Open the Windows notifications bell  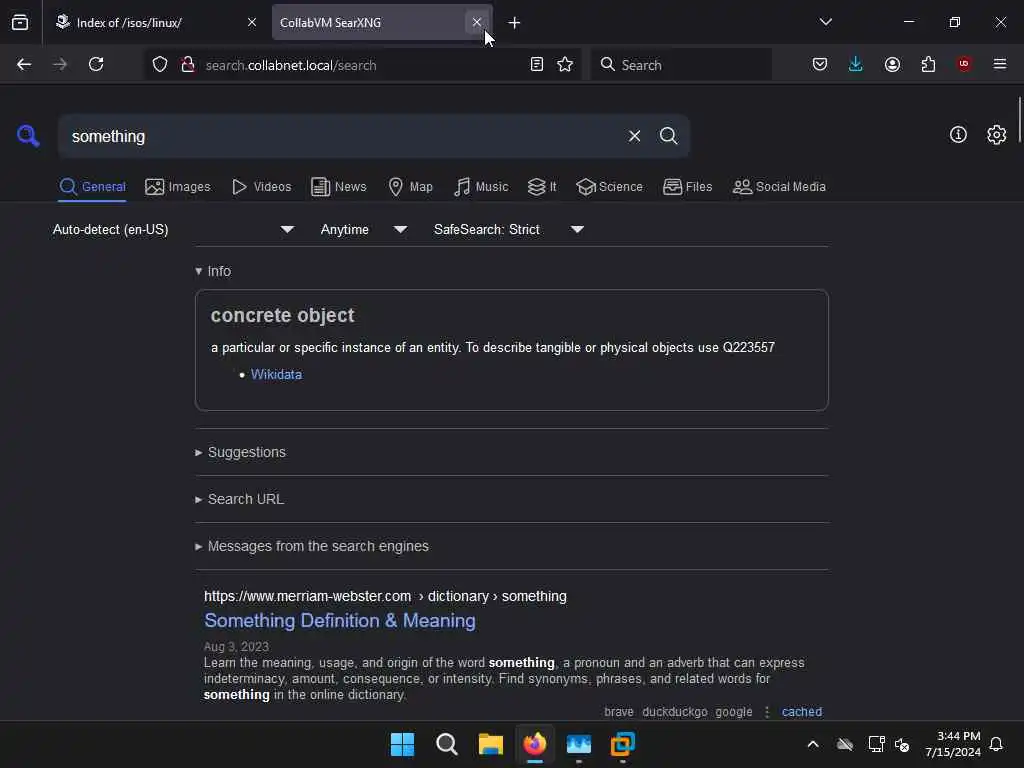click(x=997, y=744)
